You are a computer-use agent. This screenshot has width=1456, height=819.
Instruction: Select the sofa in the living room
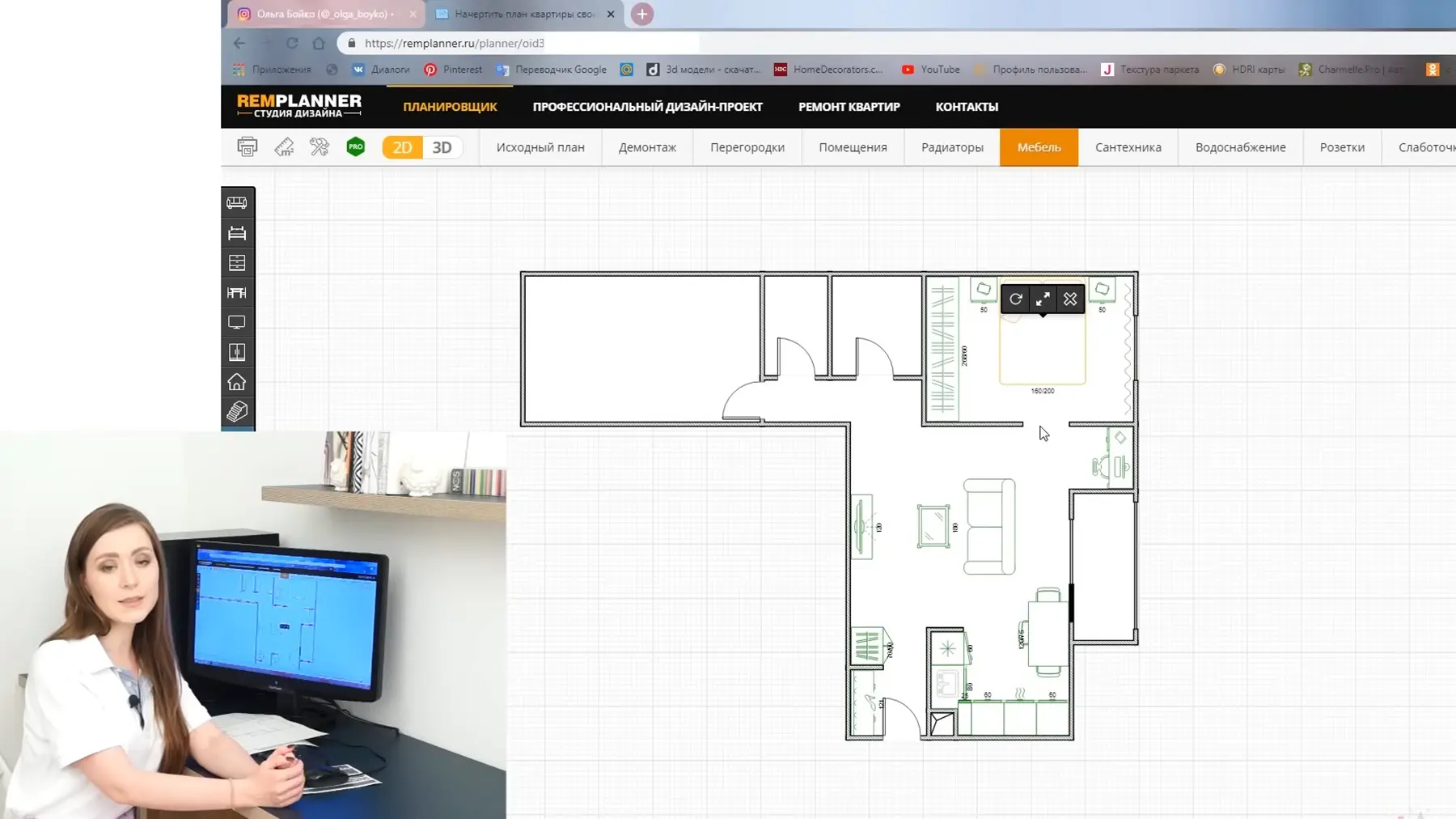click(989, 527)
